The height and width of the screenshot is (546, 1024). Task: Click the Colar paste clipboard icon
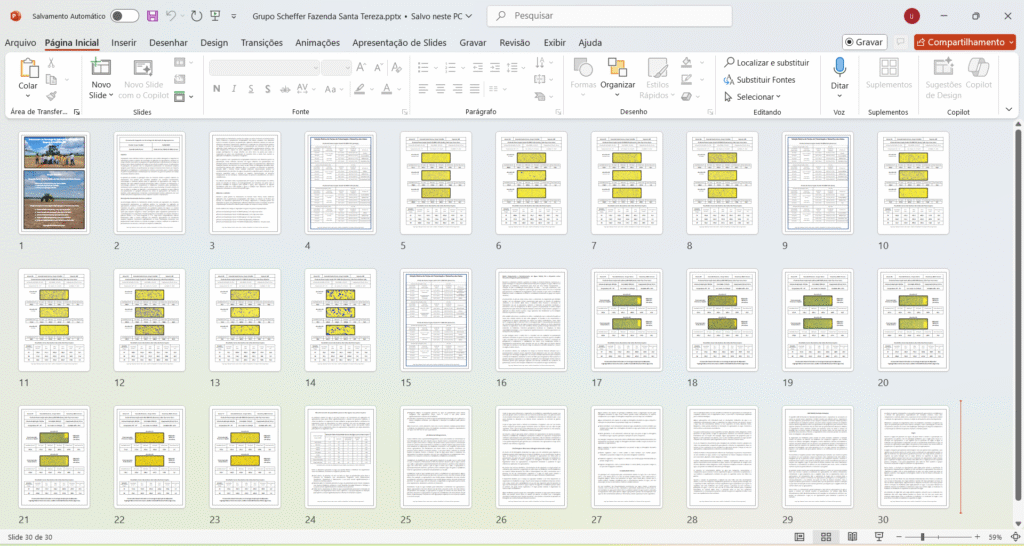tap(28, 69)
